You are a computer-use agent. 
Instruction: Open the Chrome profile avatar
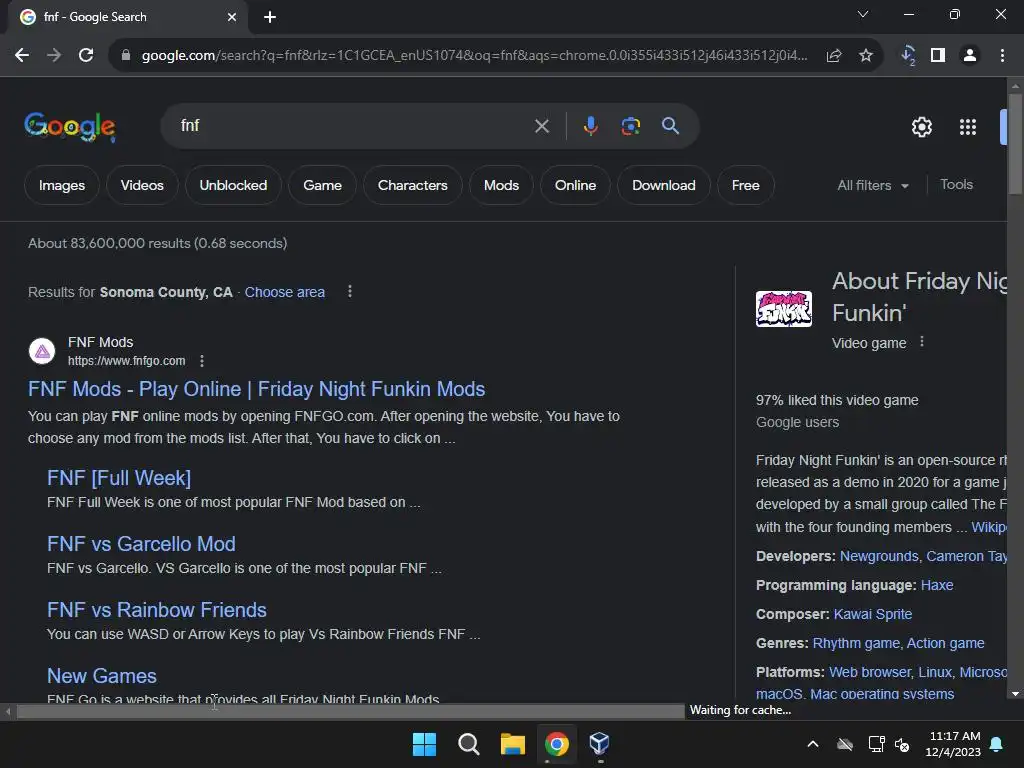[x=970, y=56]
